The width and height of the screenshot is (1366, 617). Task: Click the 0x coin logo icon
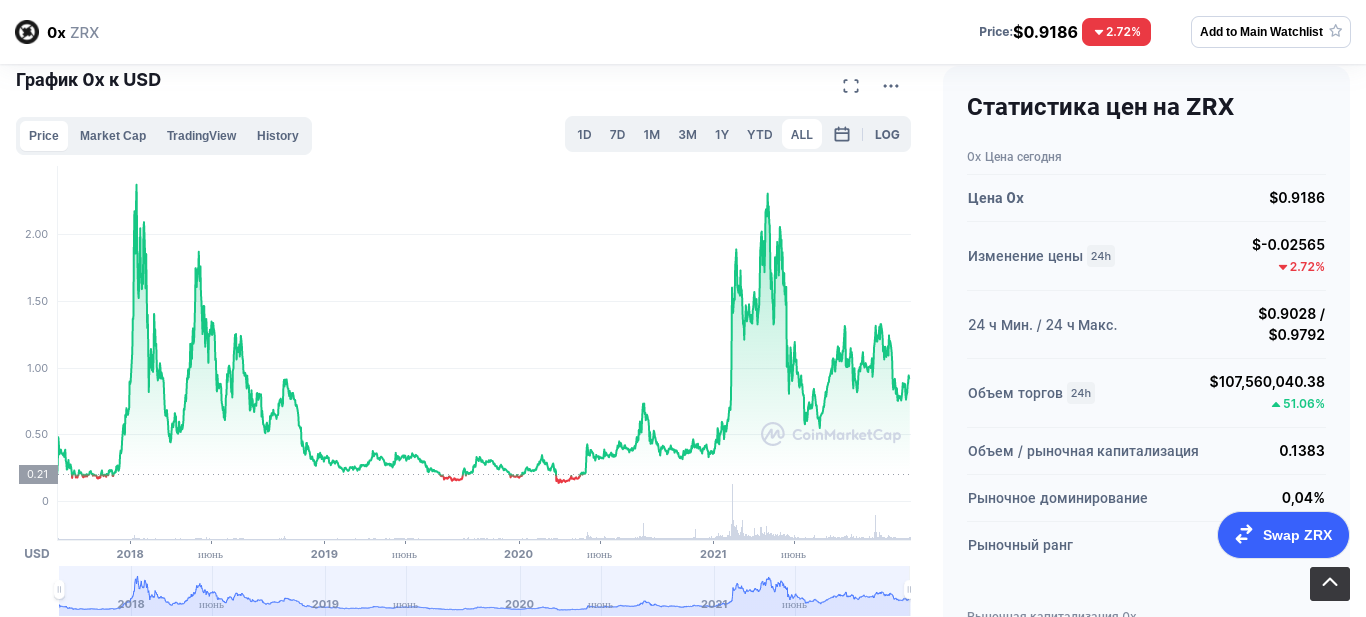tap(27, 32)
